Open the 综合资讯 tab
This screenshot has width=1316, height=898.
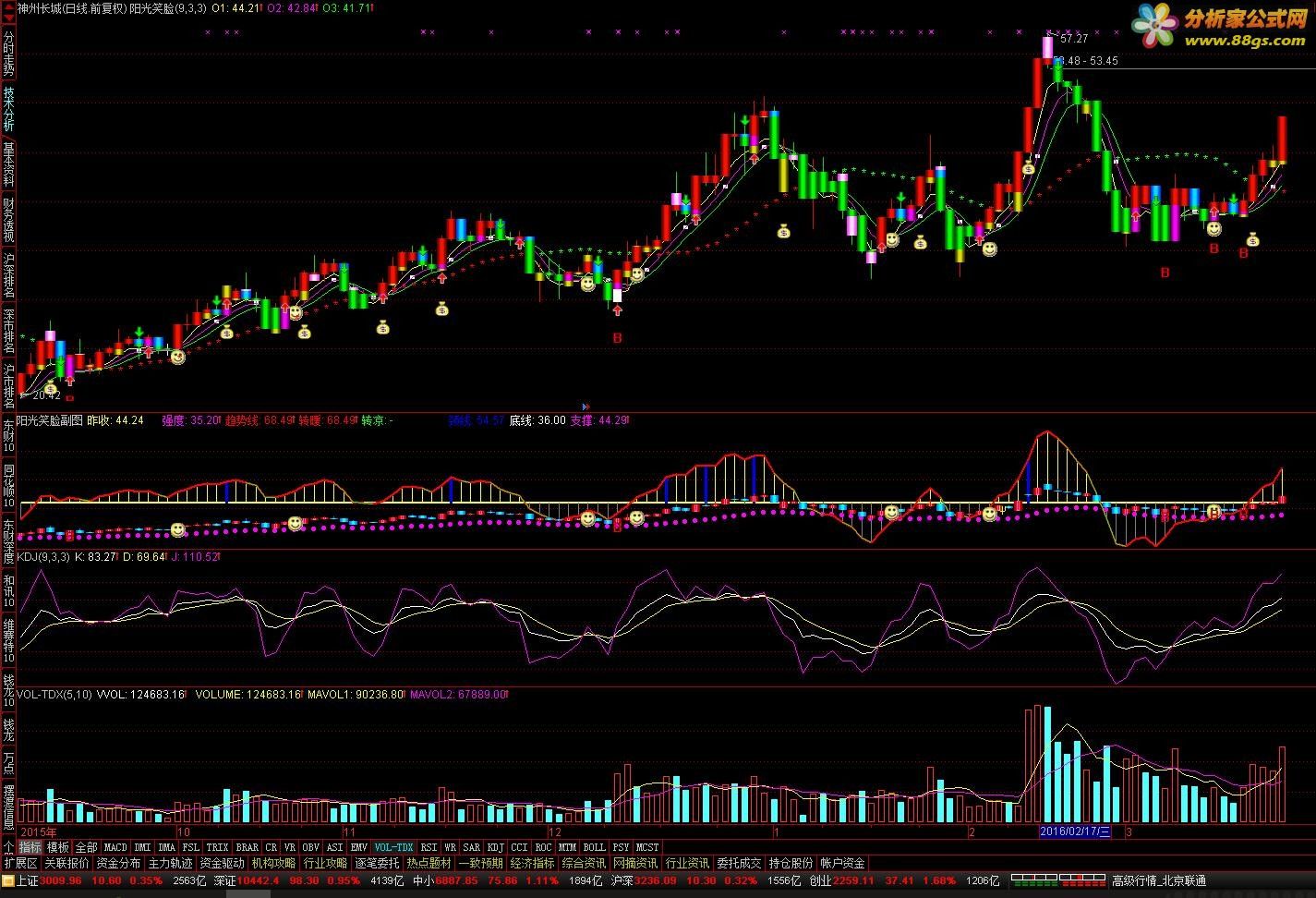pos(585,863)
